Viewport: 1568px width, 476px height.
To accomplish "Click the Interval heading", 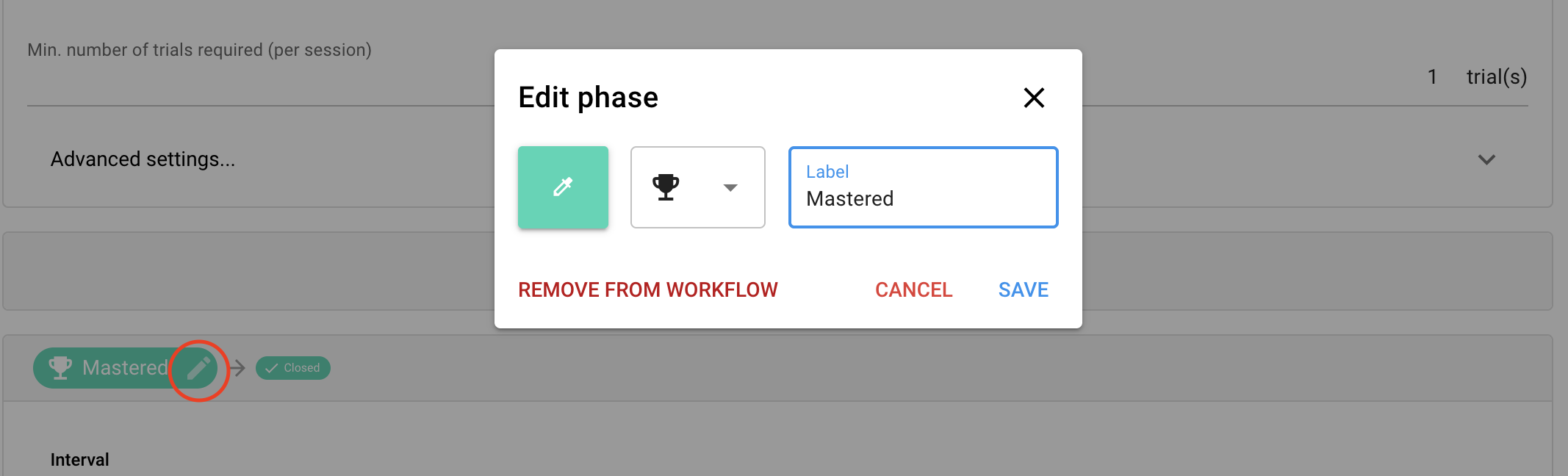I will coord(79,460).
